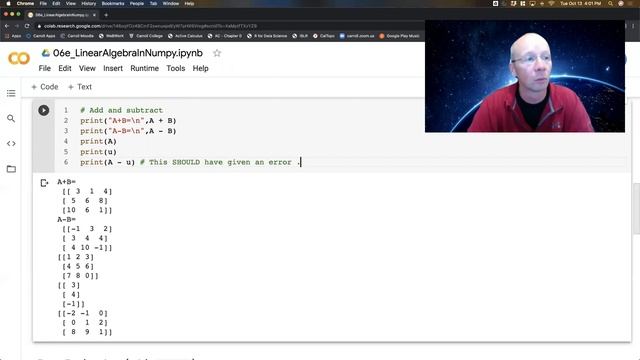Viewport: 640px width, 360px height.
Task: Click the 'A+B=' output label
Action: coord(67,182)
